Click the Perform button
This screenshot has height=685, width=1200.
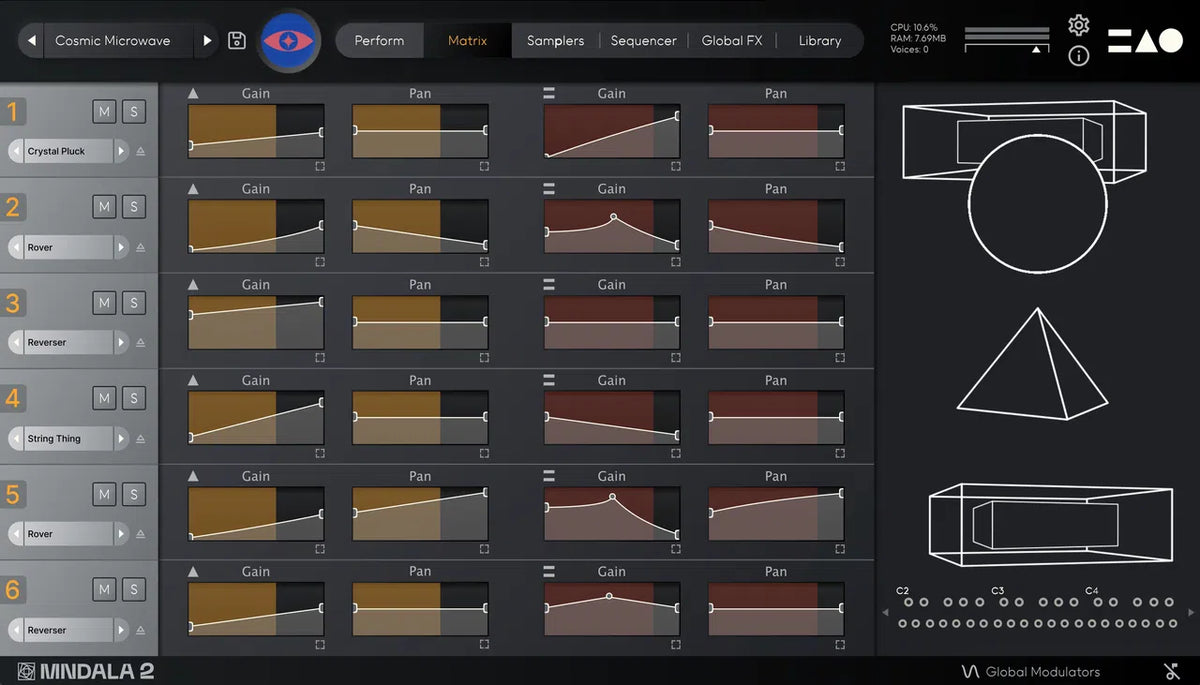point(379,41)
